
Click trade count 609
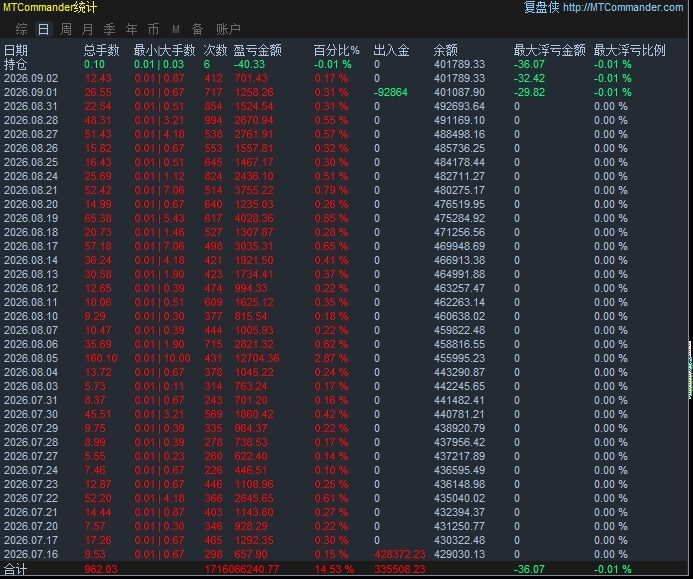tap(213, 302)
